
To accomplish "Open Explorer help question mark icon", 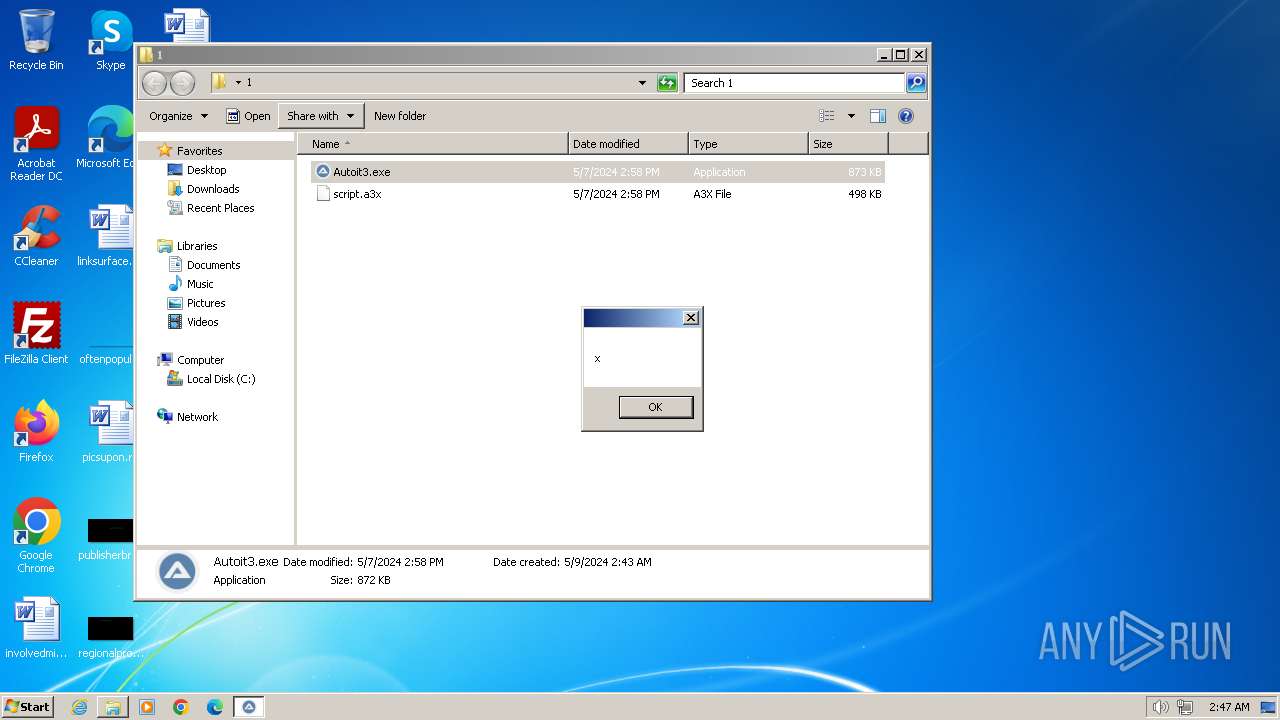I will [x=906, y=116].
